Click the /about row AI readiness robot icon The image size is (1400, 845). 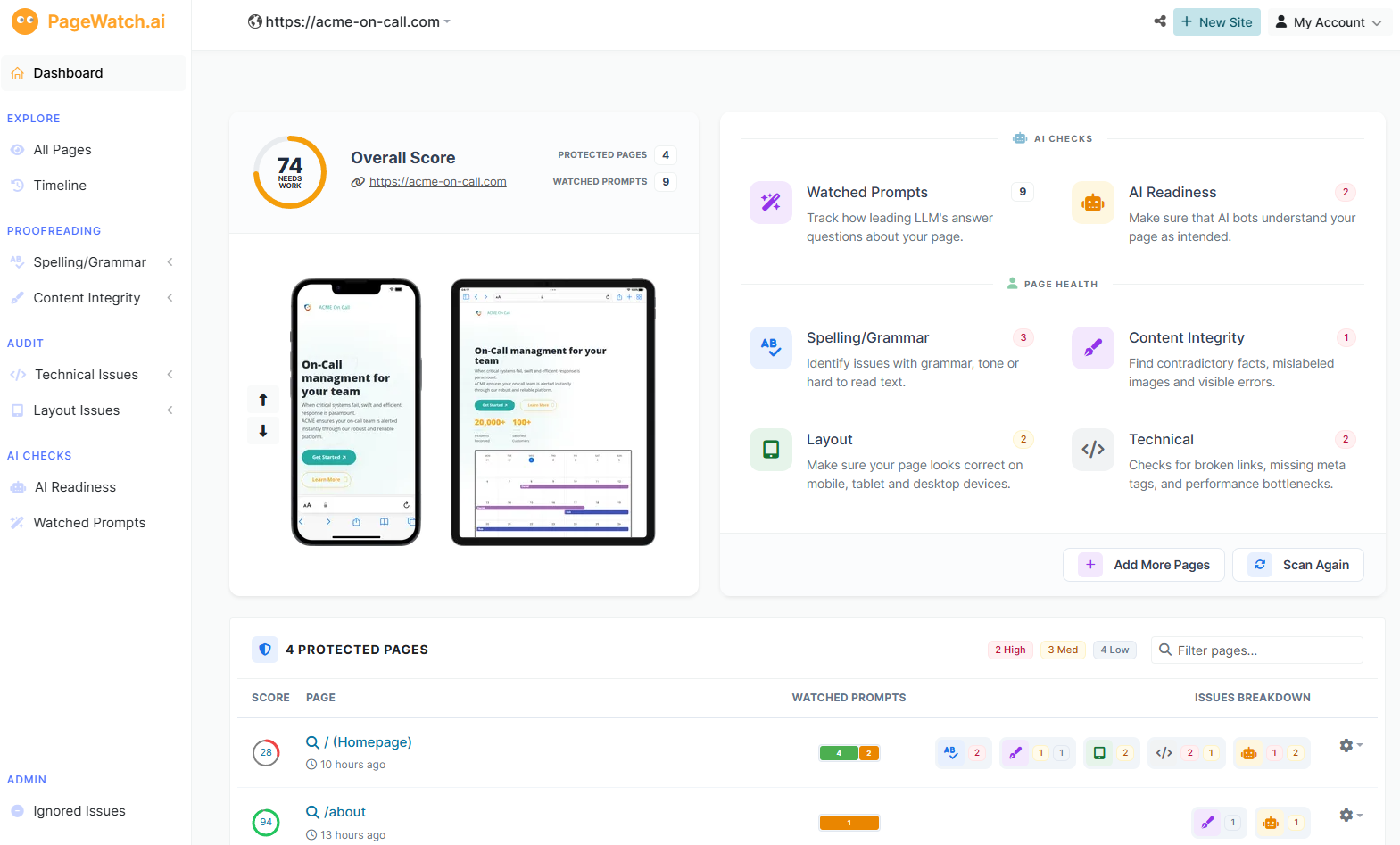pos(1271,823)
